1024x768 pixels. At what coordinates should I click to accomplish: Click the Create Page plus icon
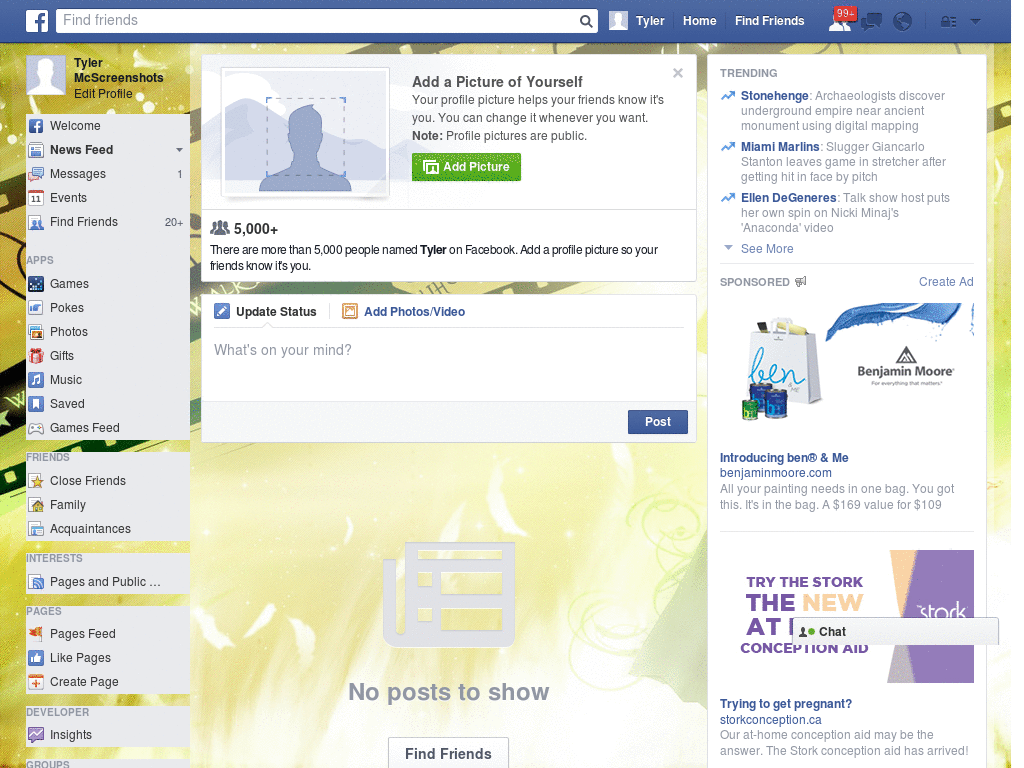pyautogui.click(x=37, y=682)
